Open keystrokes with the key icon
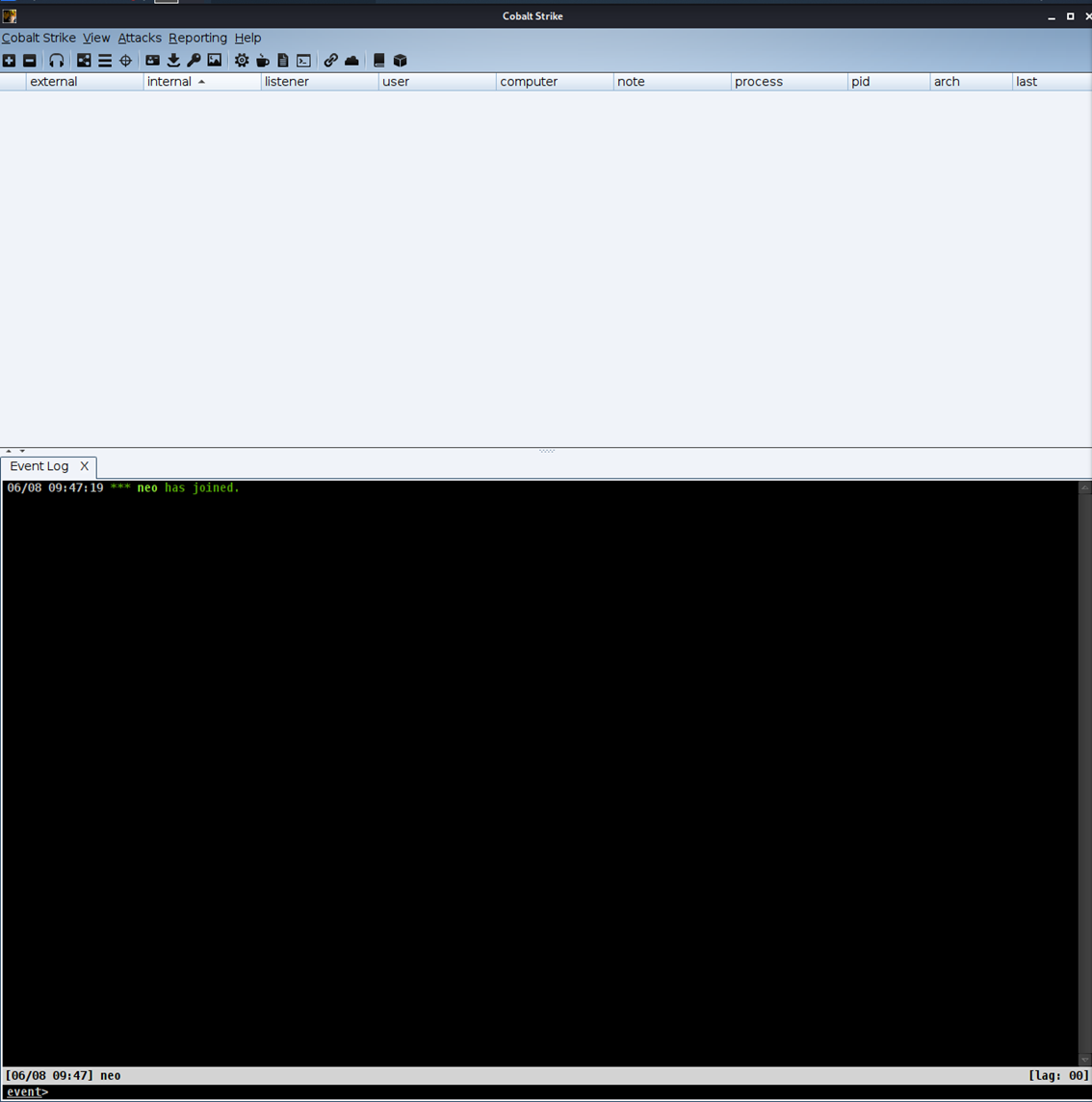This screenshot has height=1102, width=1092. [194, 61]
